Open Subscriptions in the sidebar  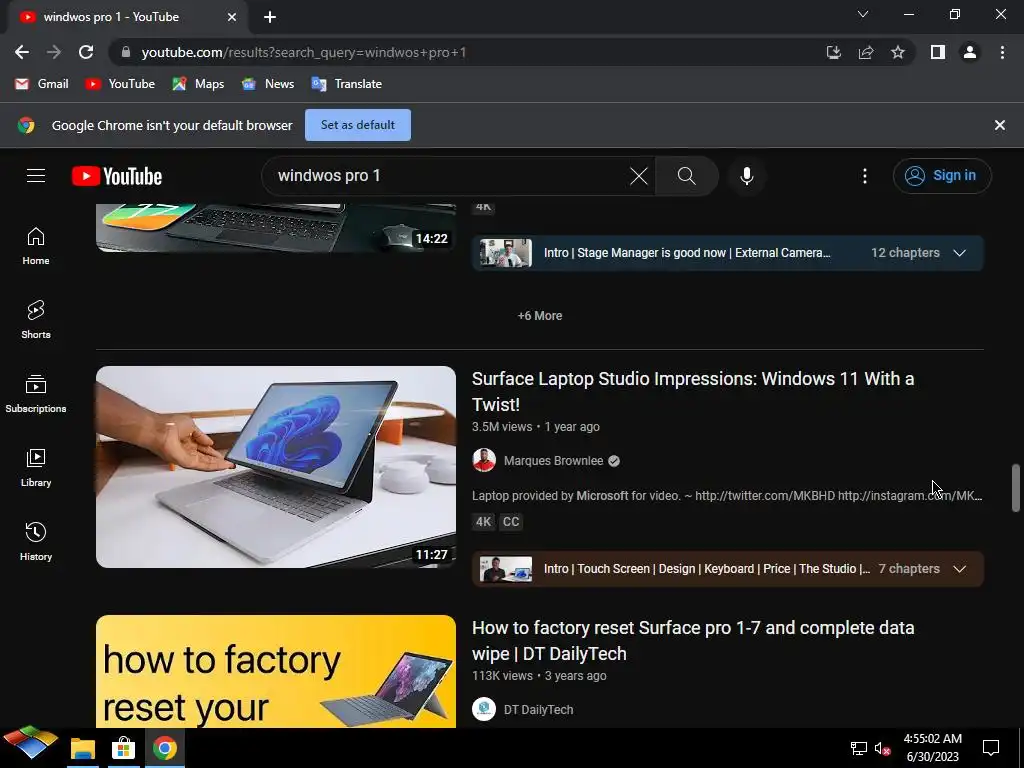point(36,394)
